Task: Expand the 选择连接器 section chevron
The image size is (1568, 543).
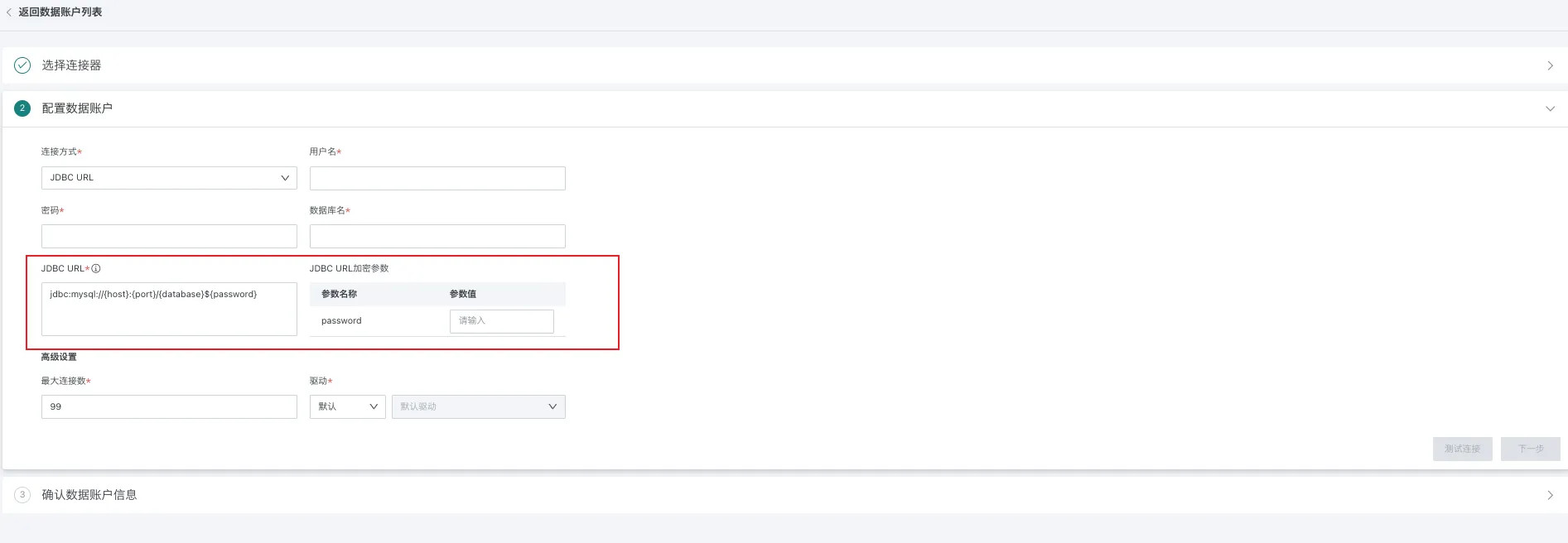Action: tap(1550, 65)
